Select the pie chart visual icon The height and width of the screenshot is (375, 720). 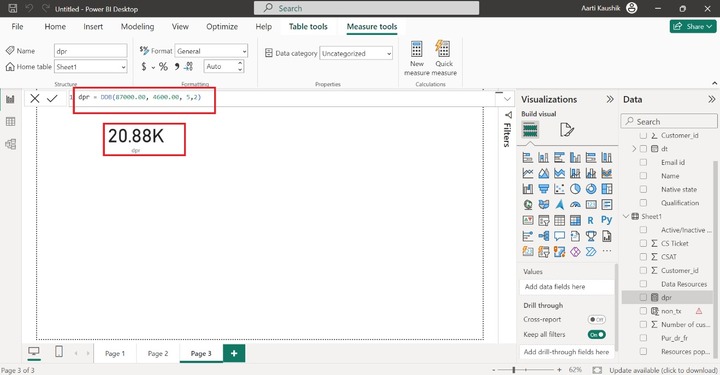575,189
